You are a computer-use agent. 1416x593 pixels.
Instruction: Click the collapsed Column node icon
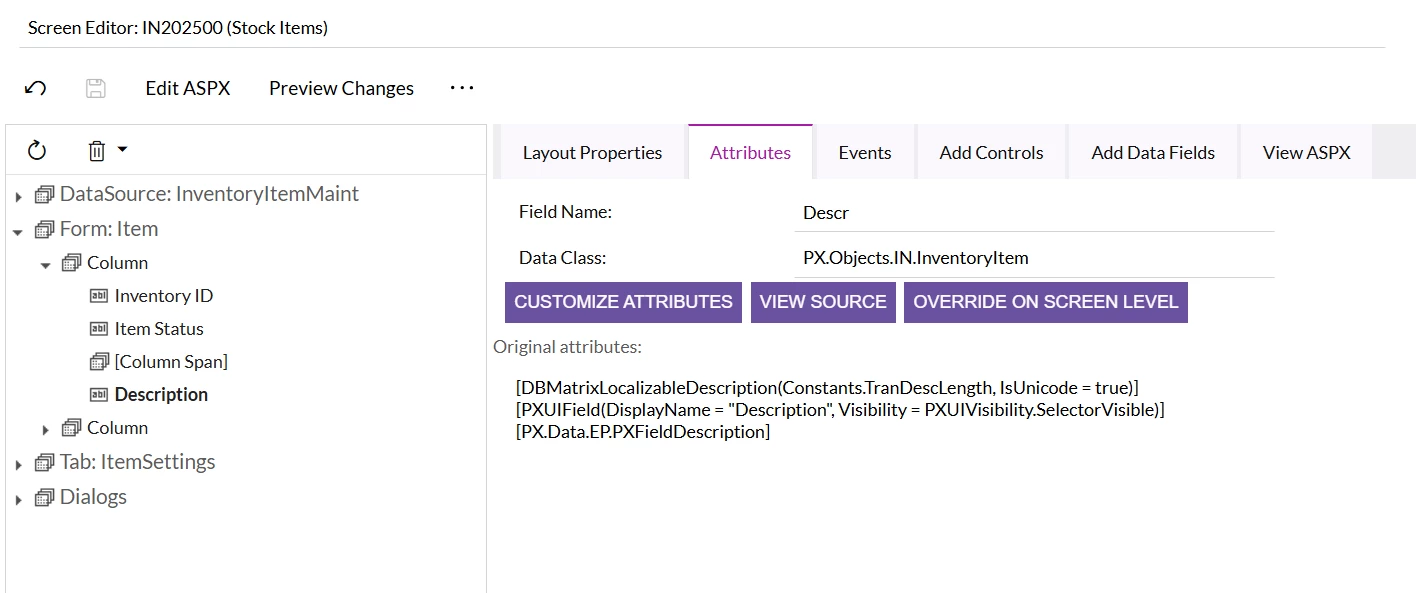71,428
